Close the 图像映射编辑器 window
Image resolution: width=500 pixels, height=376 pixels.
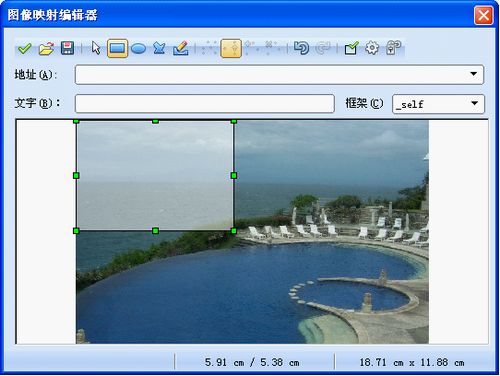pyautogui.click(x=483, y=15)
